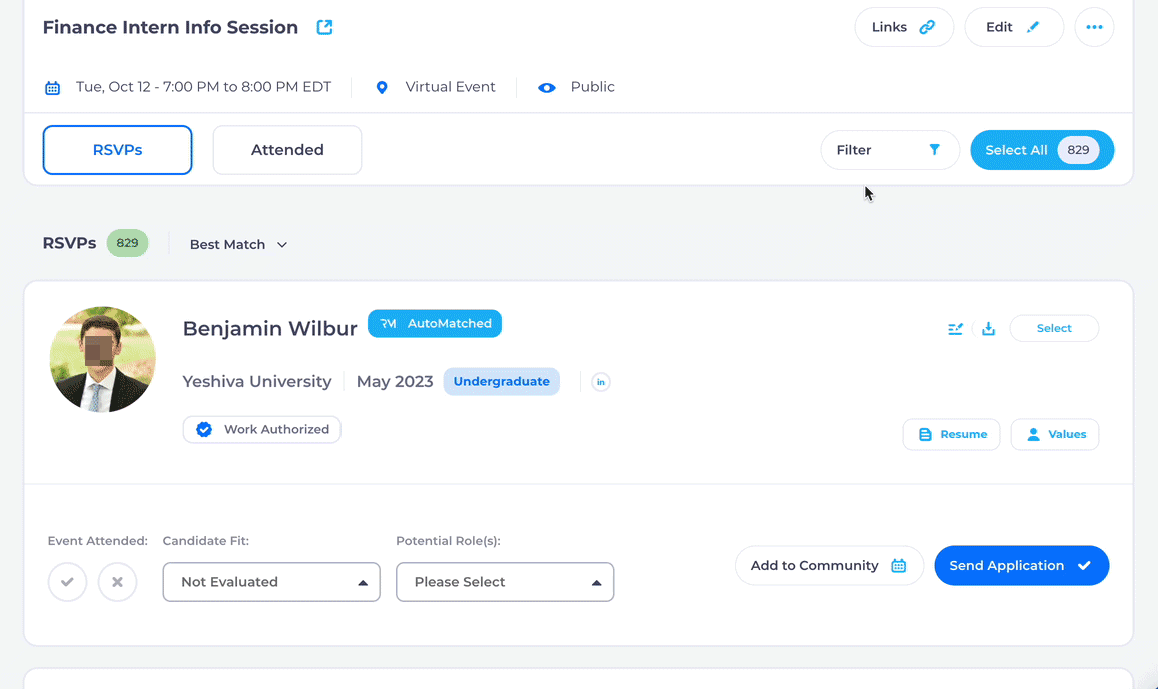Open the Filter dropdown

[889, 150]
